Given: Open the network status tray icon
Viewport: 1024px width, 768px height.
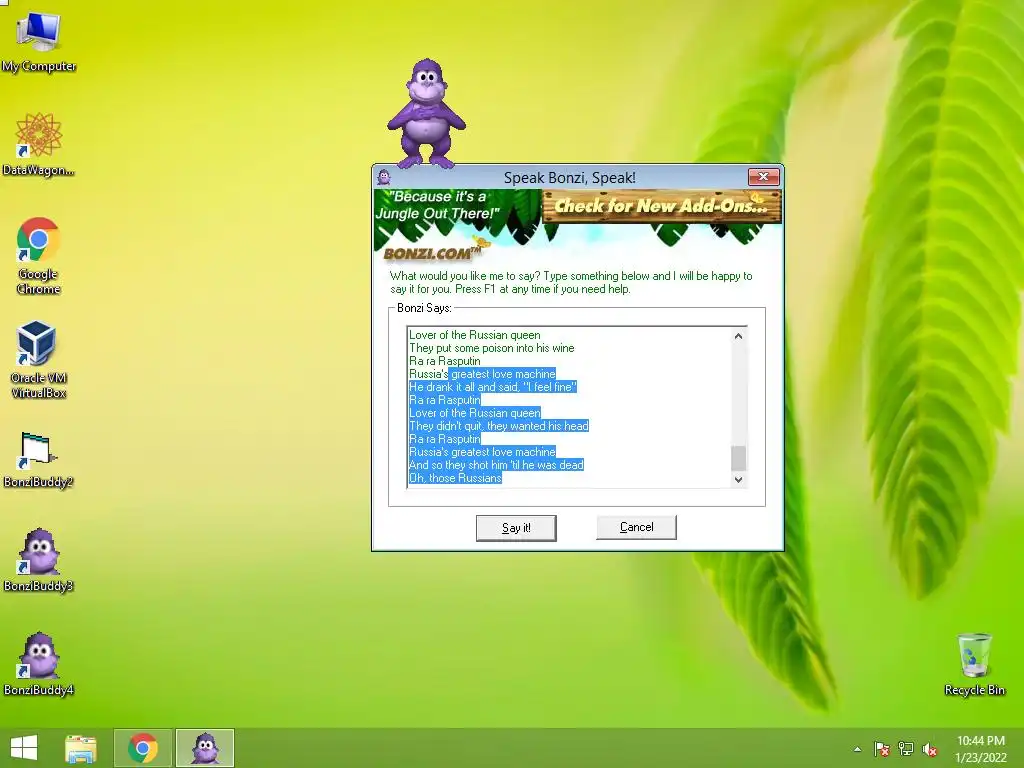Looking at the screenshot, I should pos(906,749).
